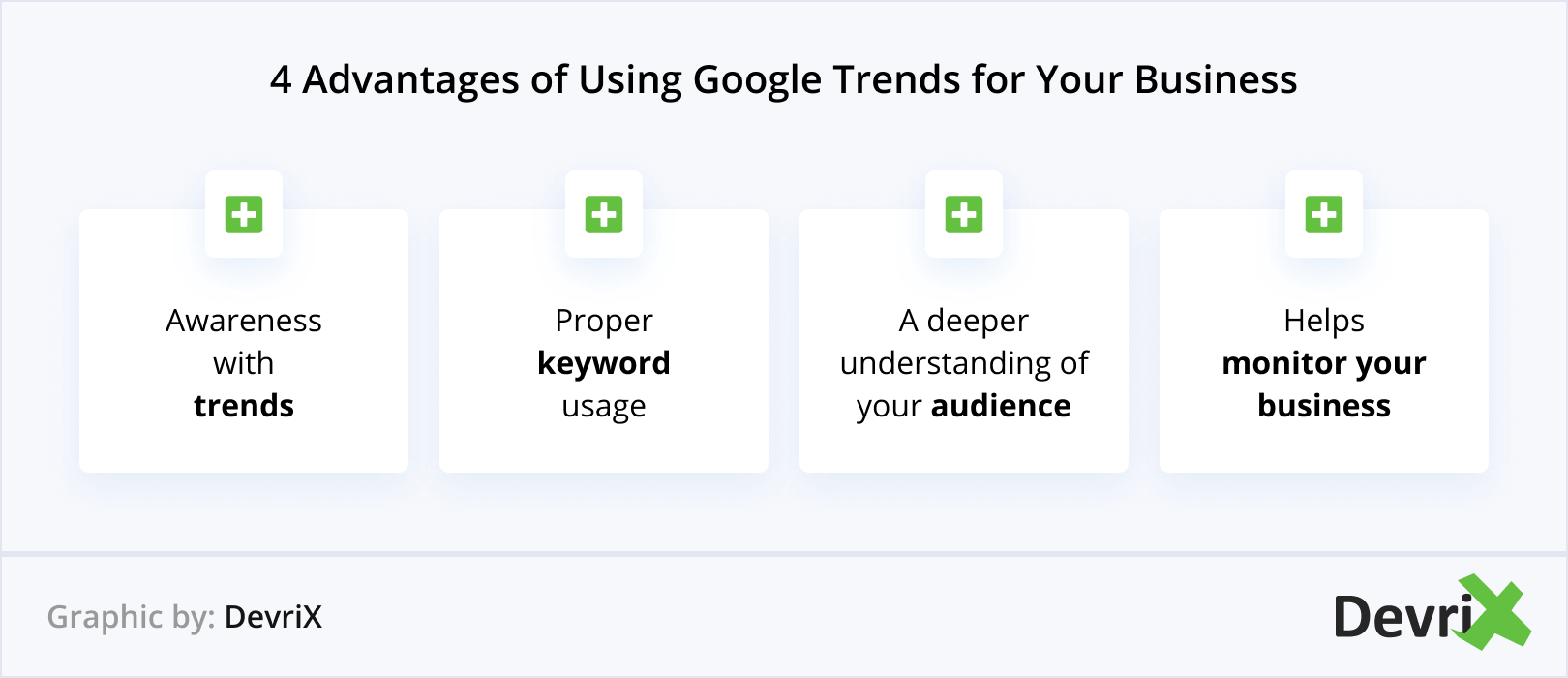Click the plus icon above Proper keyword usage
Screen dimensions: 1568x678
[604, 214]
